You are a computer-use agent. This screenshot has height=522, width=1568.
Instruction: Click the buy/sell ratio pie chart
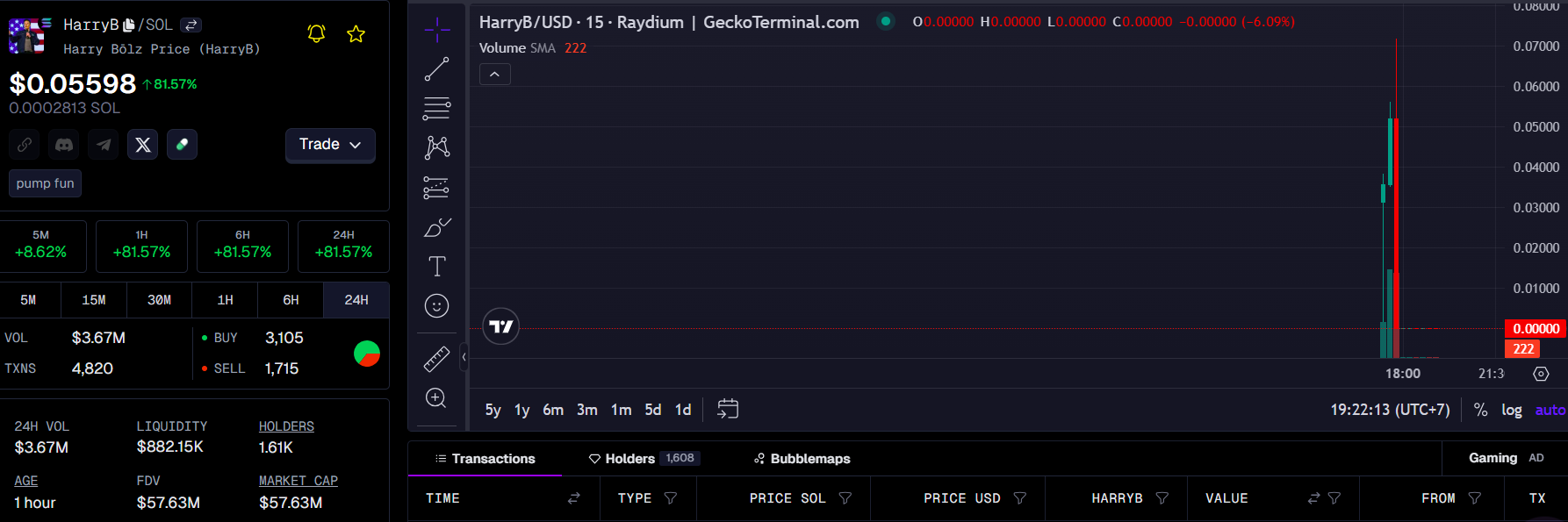[x=367, y=354]
